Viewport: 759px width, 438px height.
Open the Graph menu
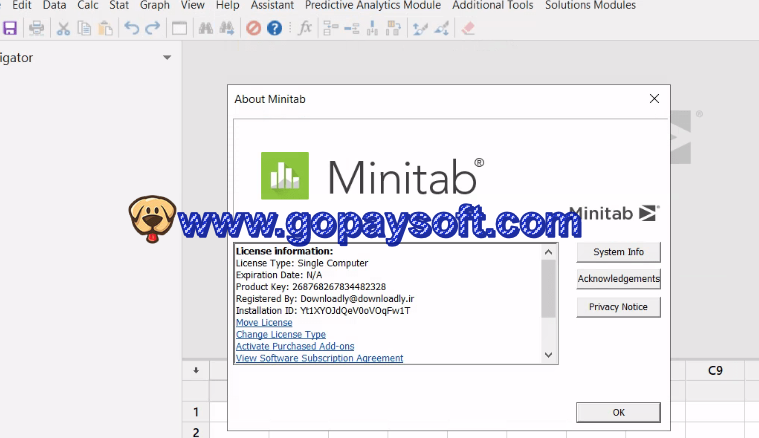click(154, 5)
